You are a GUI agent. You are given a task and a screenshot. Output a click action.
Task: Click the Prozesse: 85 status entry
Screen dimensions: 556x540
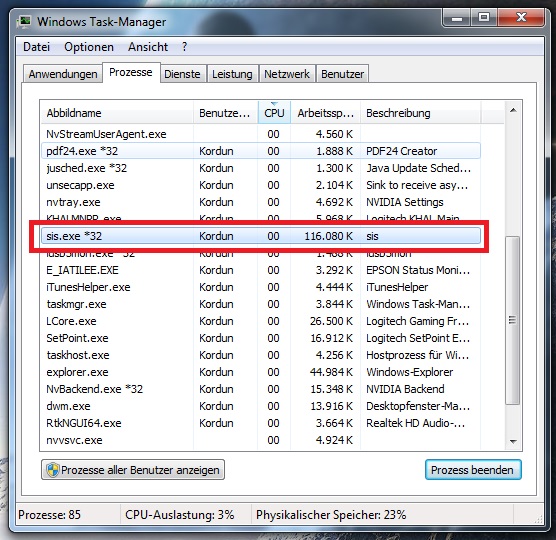point(50,515)
